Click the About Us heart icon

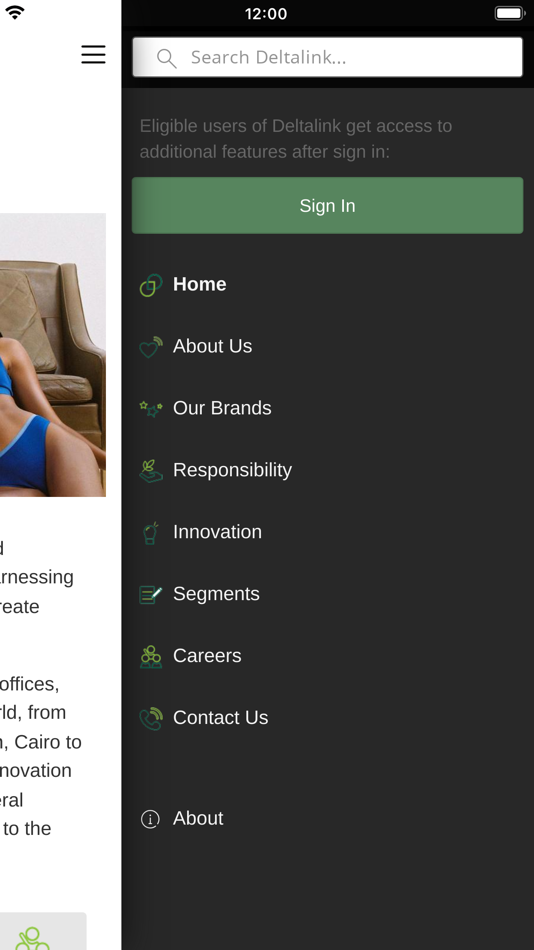[x=151, y=347]
